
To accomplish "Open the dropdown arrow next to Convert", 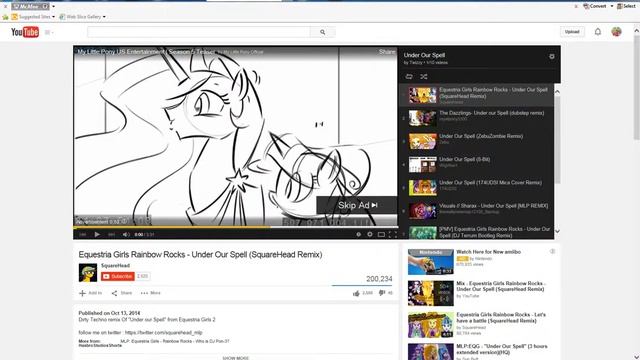I will coord(611,6).
